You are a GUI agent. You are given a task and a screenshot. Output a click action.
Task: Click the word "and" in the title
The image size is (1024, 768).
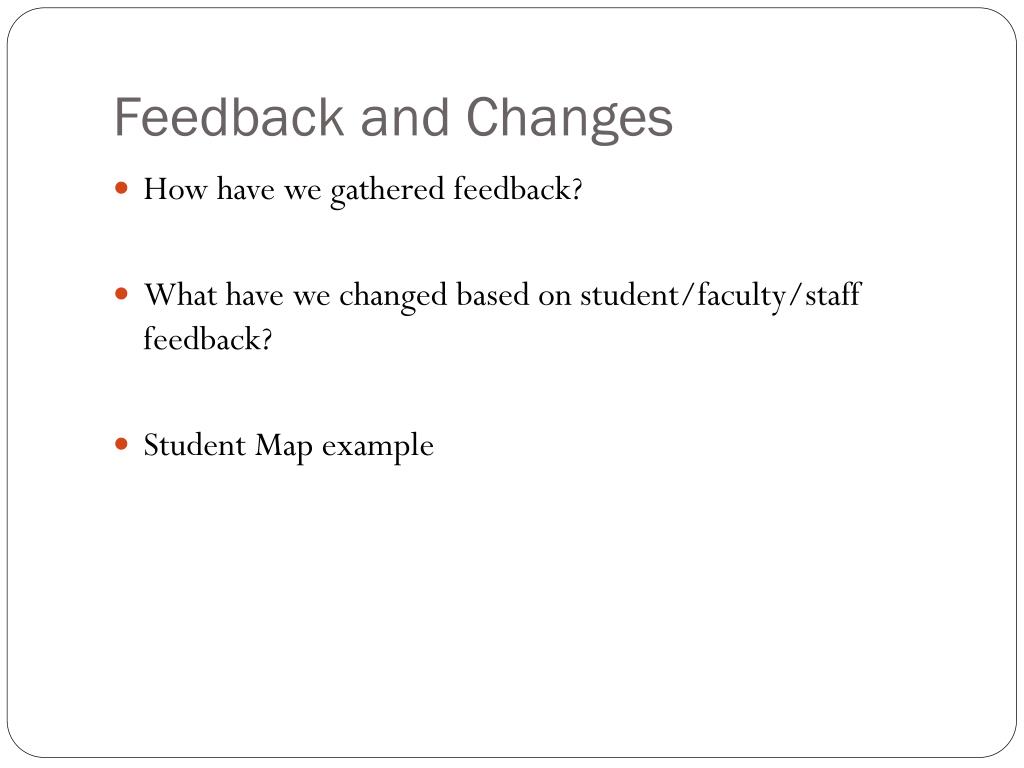pyautogui.click(x=404, y=118)
